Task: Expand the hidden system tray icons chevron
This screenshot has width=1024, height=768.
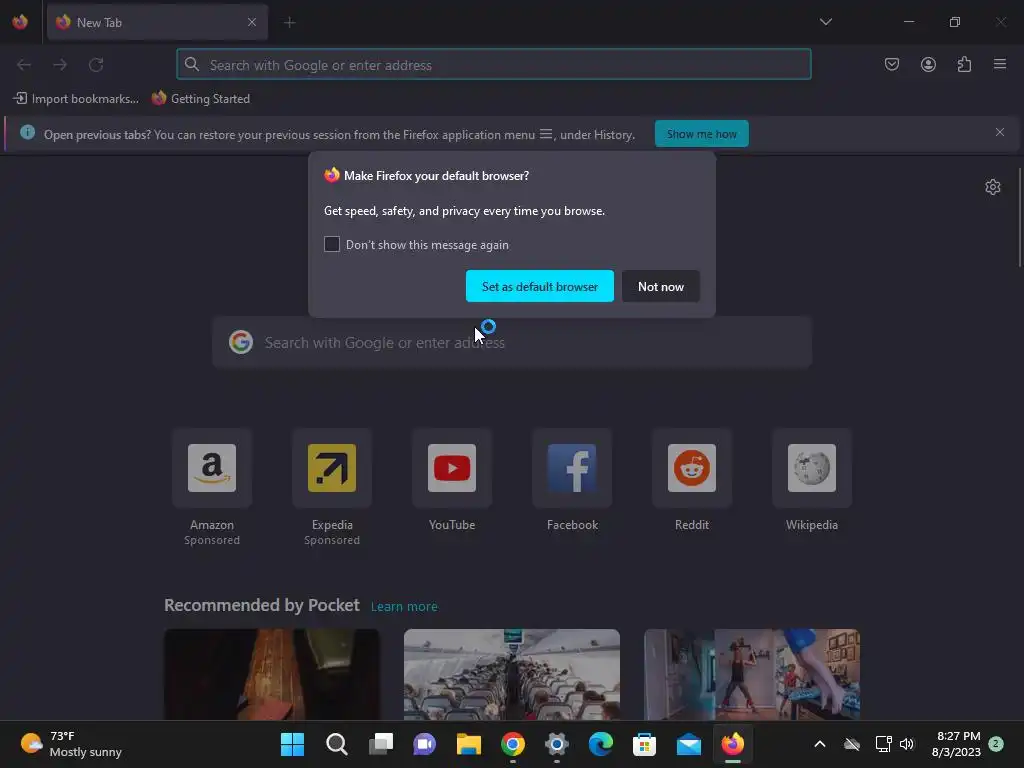Action: point(820,744)
